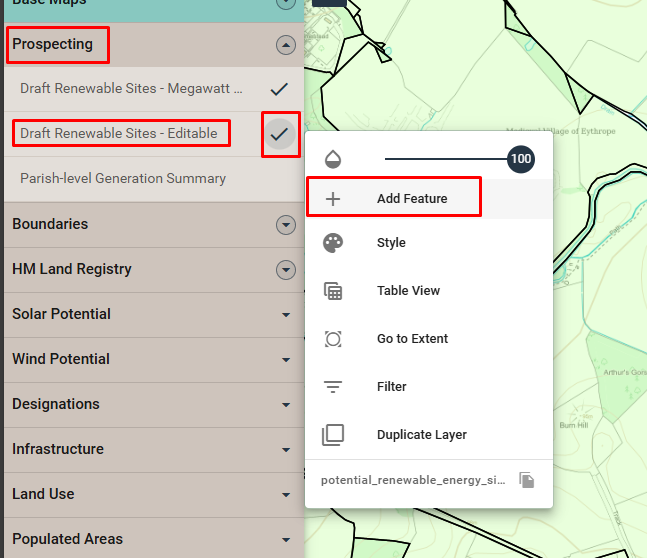Expand the Boundaries group arrow

(286, 225)
